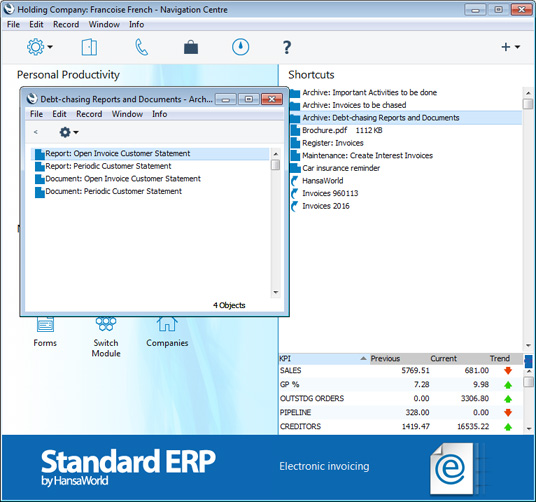The height and width of the screenshot is (502, 536).
Task: Click the link icon beside Invoices 960113
Action: pyautogui.click(x=294, y=193)
